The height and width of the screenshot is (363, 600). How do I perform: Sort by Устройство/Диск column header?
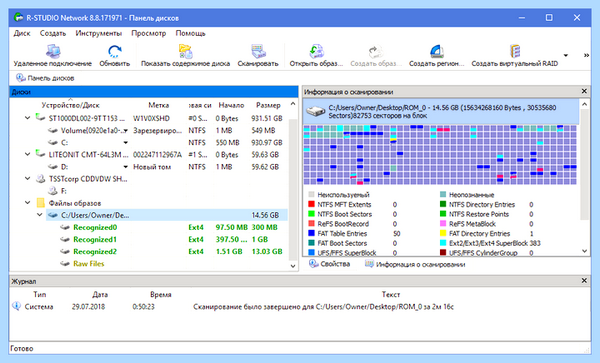[x=70, y=105]
